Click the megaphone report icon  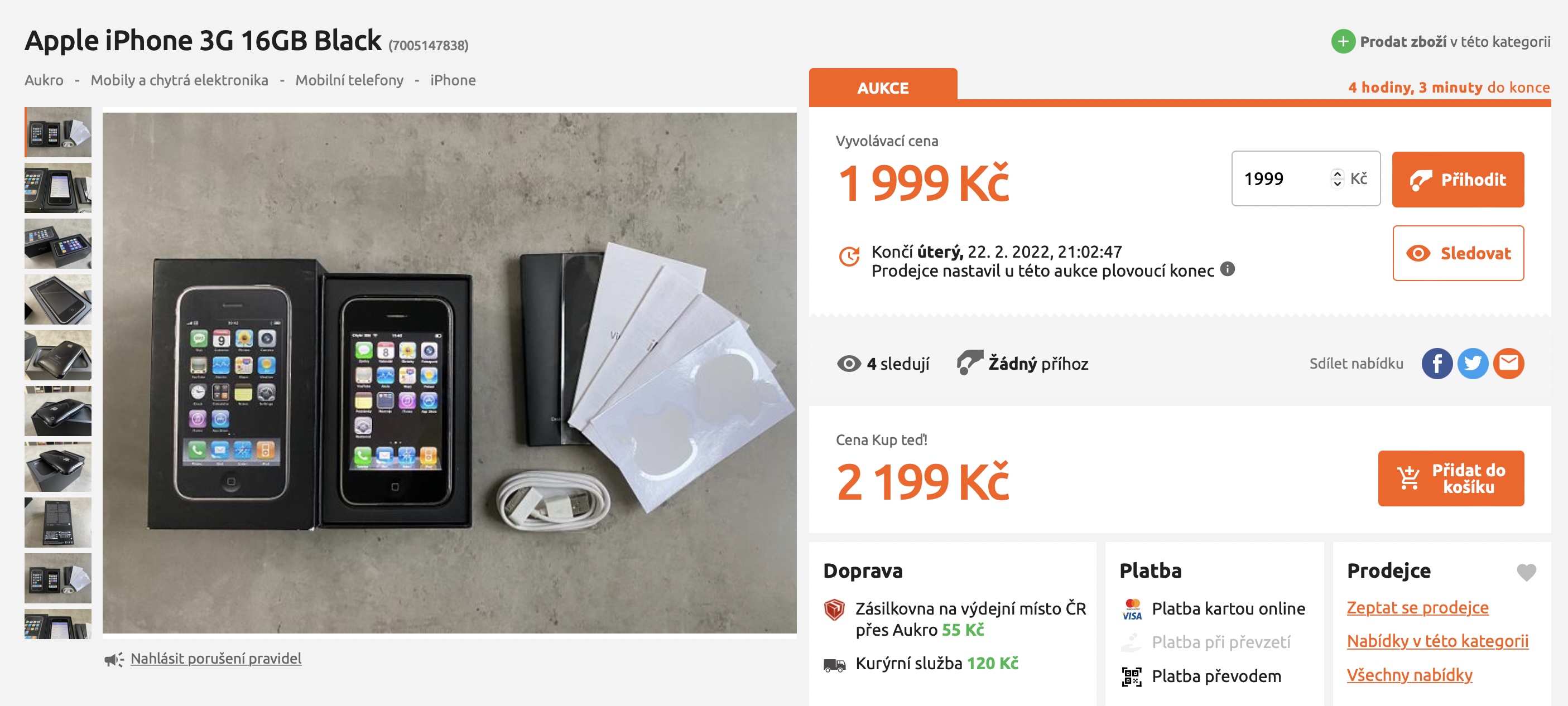[114, 659]
